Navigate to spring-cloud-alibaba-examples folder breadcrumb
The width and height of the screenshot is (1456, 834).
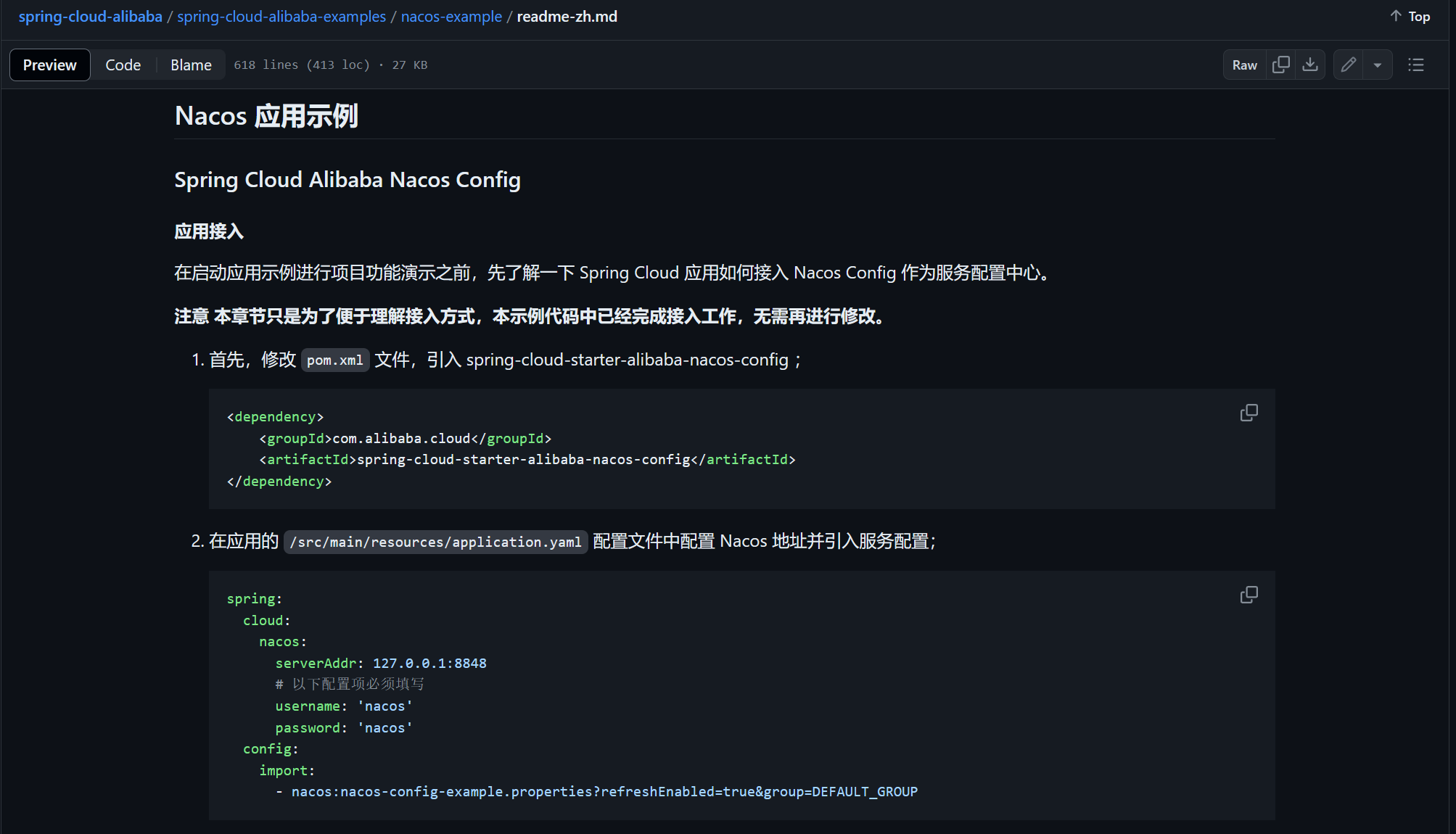coord(281,16)
